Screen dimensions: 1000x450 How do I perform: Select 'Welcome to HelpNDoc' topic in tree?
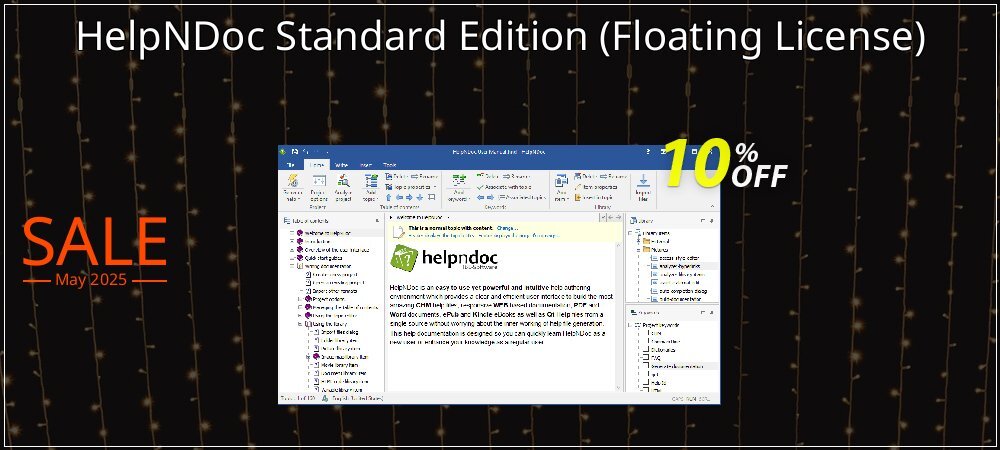[x=327, y=233]
